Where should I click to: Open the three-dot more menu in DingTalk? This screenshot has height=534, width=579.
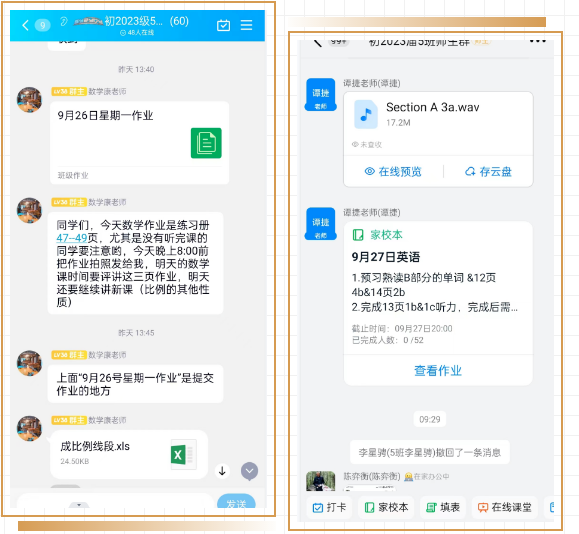(x=537, y=41)
